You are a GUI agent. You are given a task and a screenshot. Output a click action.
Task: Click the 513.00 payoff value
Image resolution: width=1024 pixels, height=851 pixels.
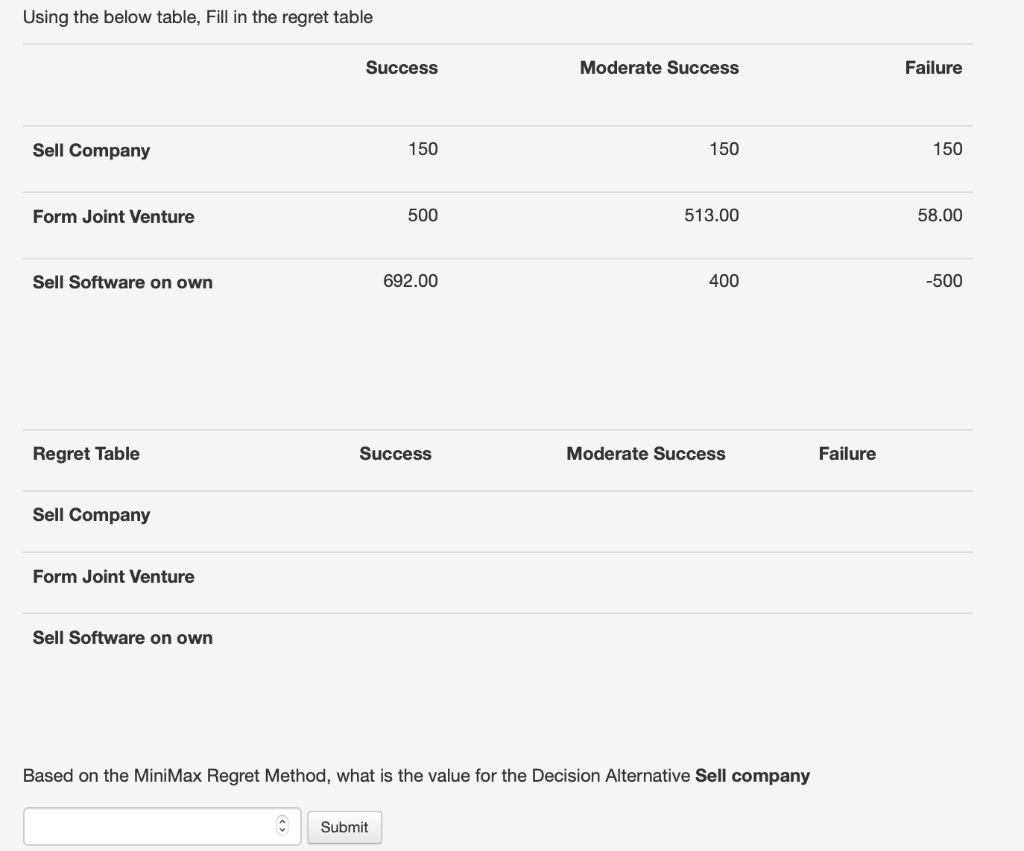click(x=711, y=216)
